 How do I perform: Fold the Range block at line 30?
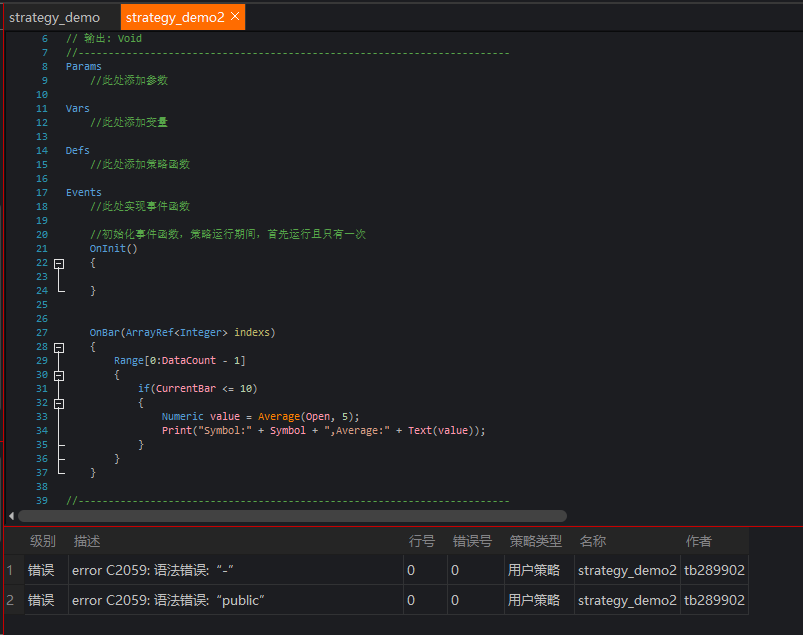tap(58, 375)
